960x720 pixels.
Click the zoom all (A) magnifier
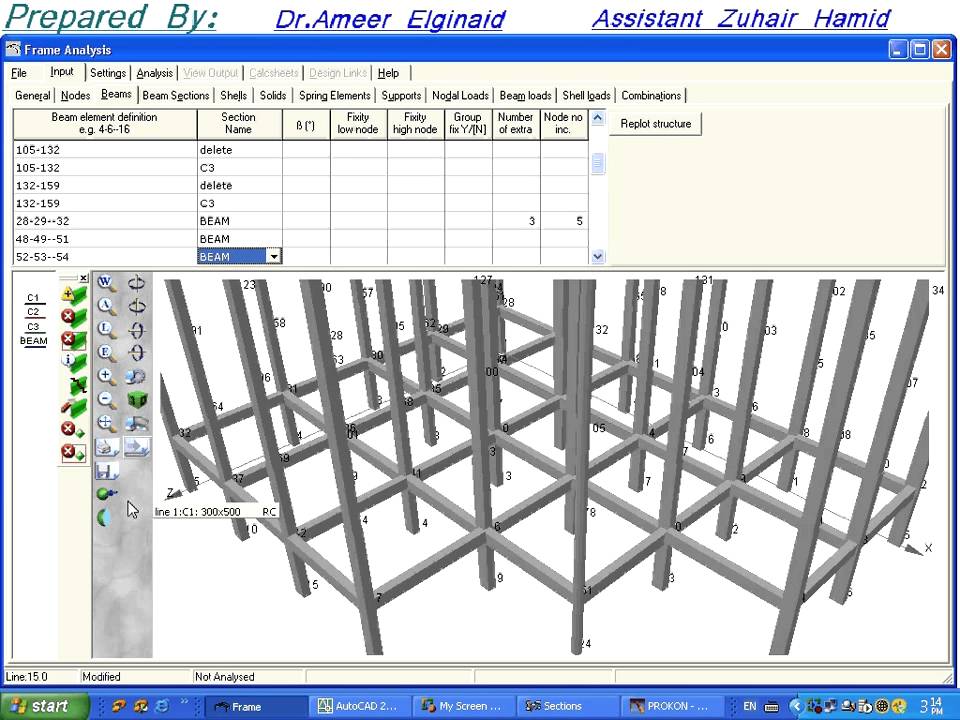tap(107, 306)
